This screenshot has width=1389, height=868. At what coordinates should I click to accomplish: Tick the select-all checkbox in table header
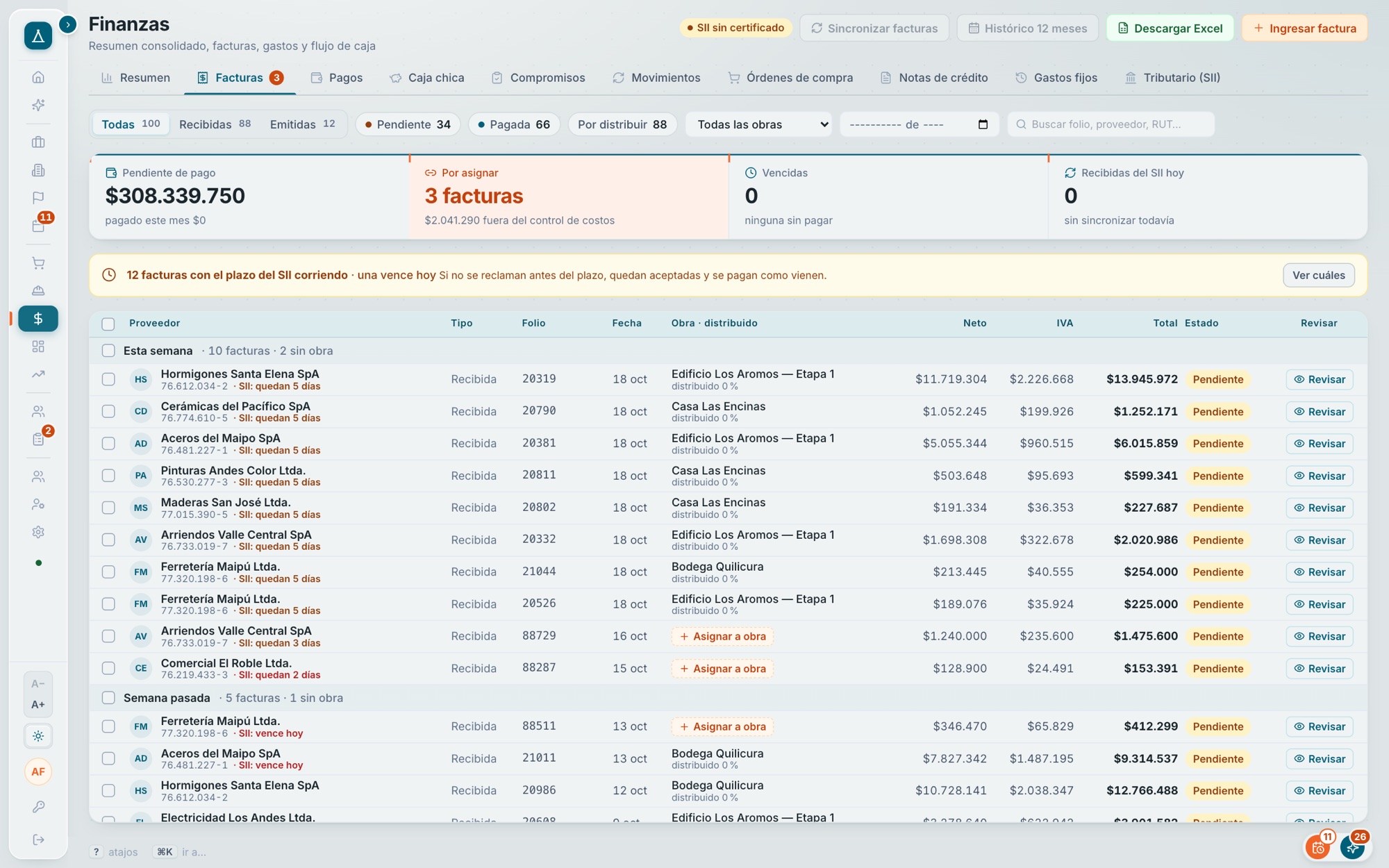coord(108,324)
